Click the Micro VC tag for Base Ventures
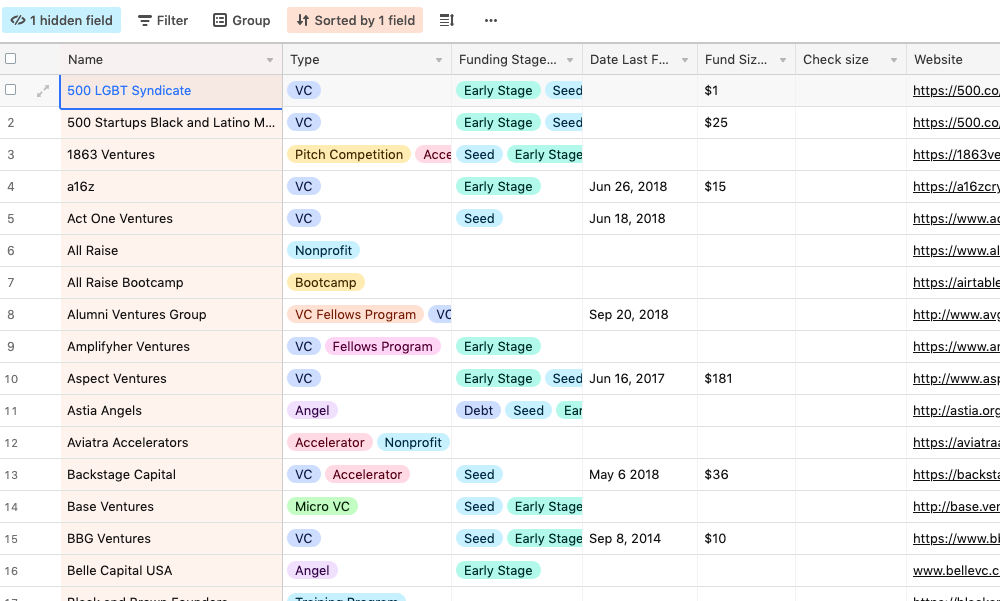Viewport: 1000px width, 601px height. [x=322, y=507]
